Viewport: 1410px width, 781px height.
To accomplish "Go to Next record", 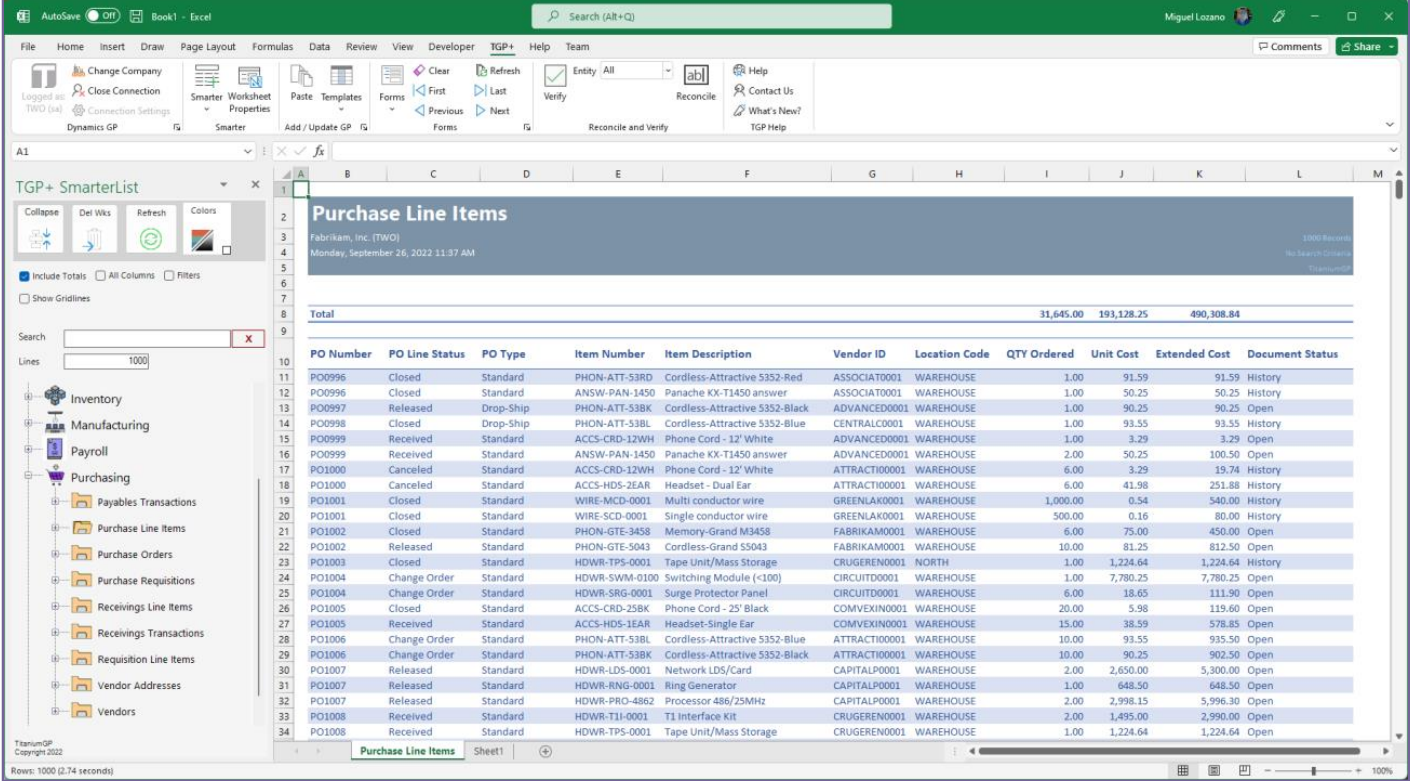I will (x=492, y=111).
